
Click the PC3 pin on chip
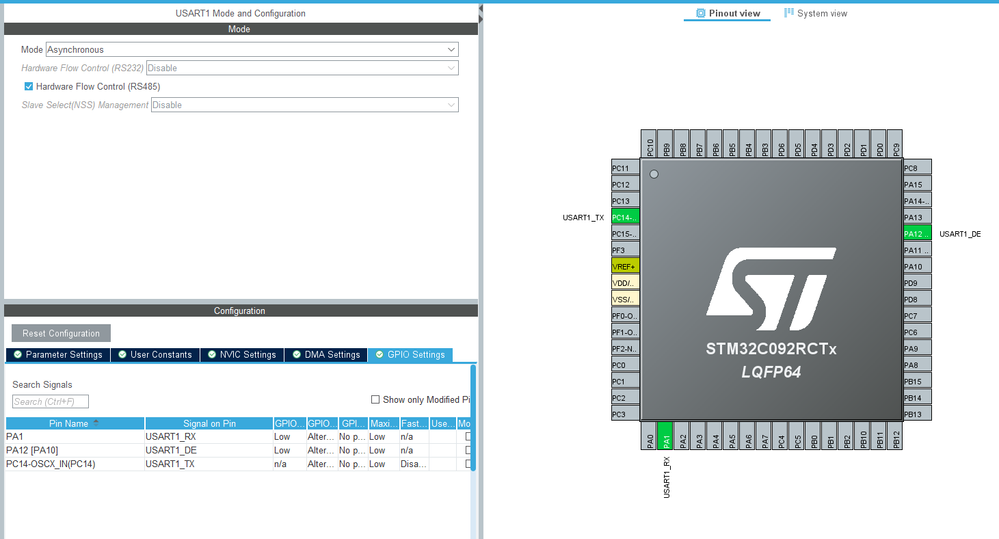[x=625, y=414]
